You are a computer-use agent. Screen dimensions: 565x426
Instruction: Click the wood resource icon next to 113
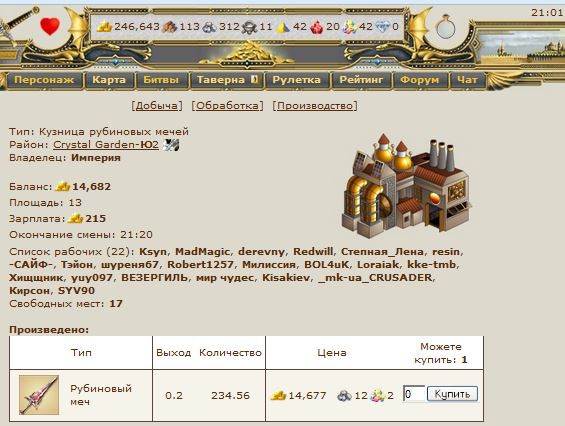tap(169, 27)
